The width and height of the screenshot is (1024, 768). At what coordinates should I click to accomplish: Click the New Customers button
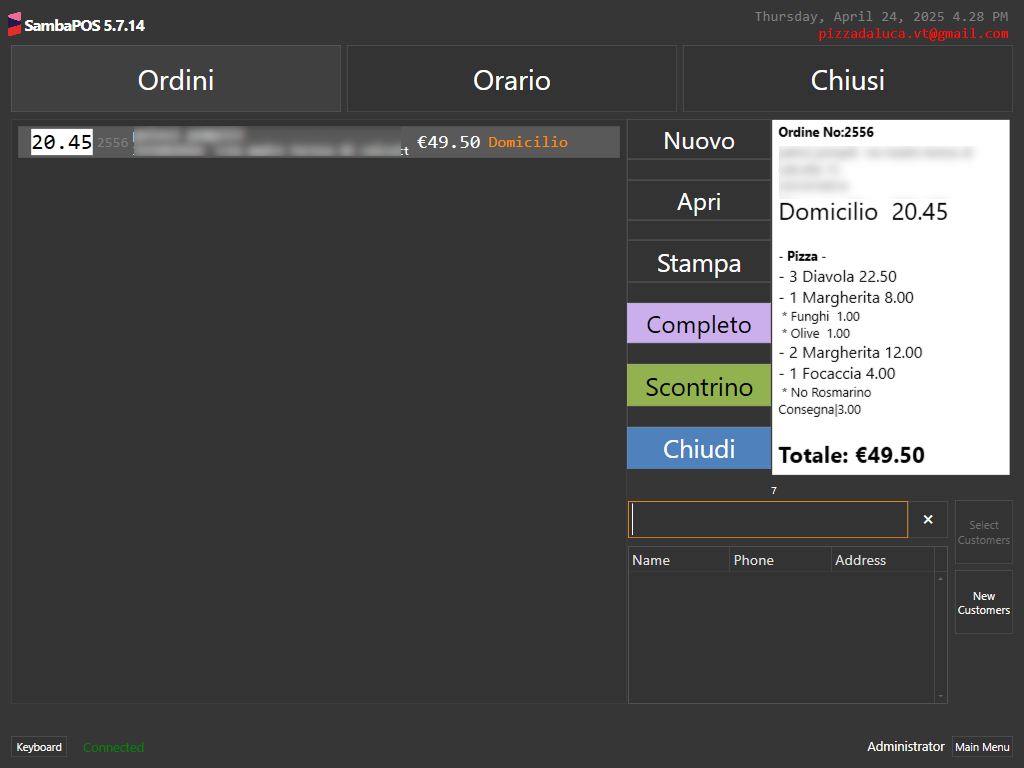984,602
